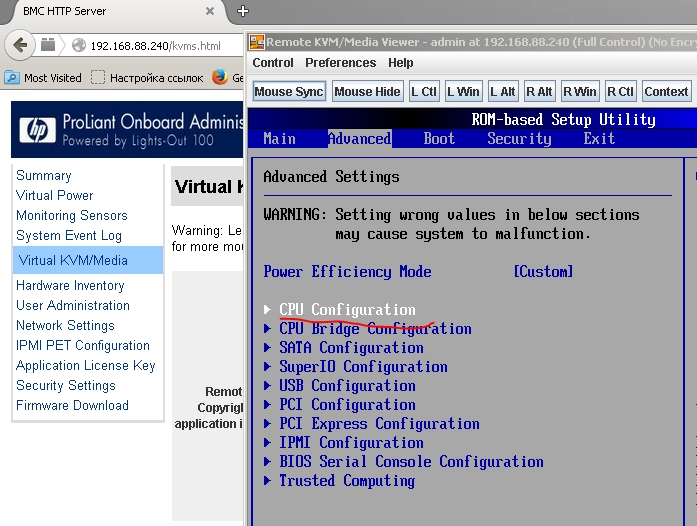The image size is (697, 526).
Task: Expand SATA Configuration submenu
Action: [351, 348]
